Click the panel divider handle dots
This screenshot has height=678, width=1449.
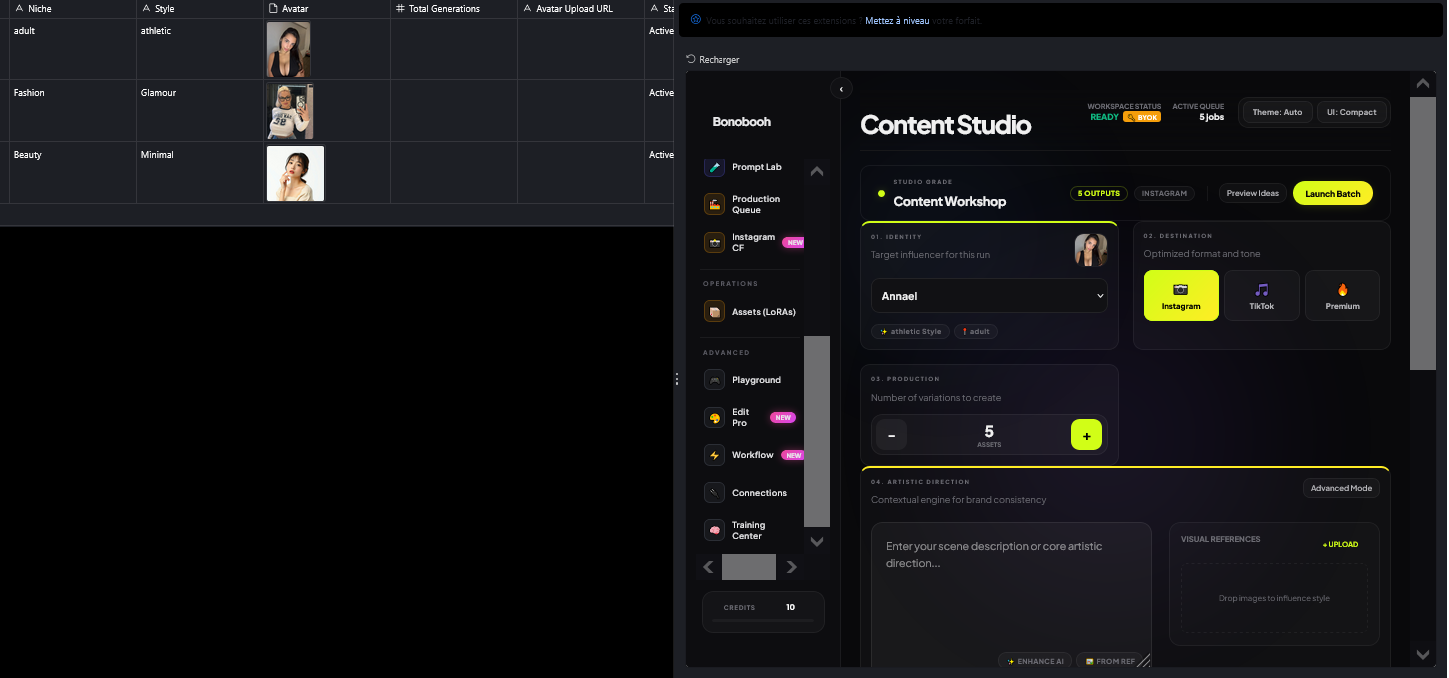pyautogui.click(x=677, y=379)
